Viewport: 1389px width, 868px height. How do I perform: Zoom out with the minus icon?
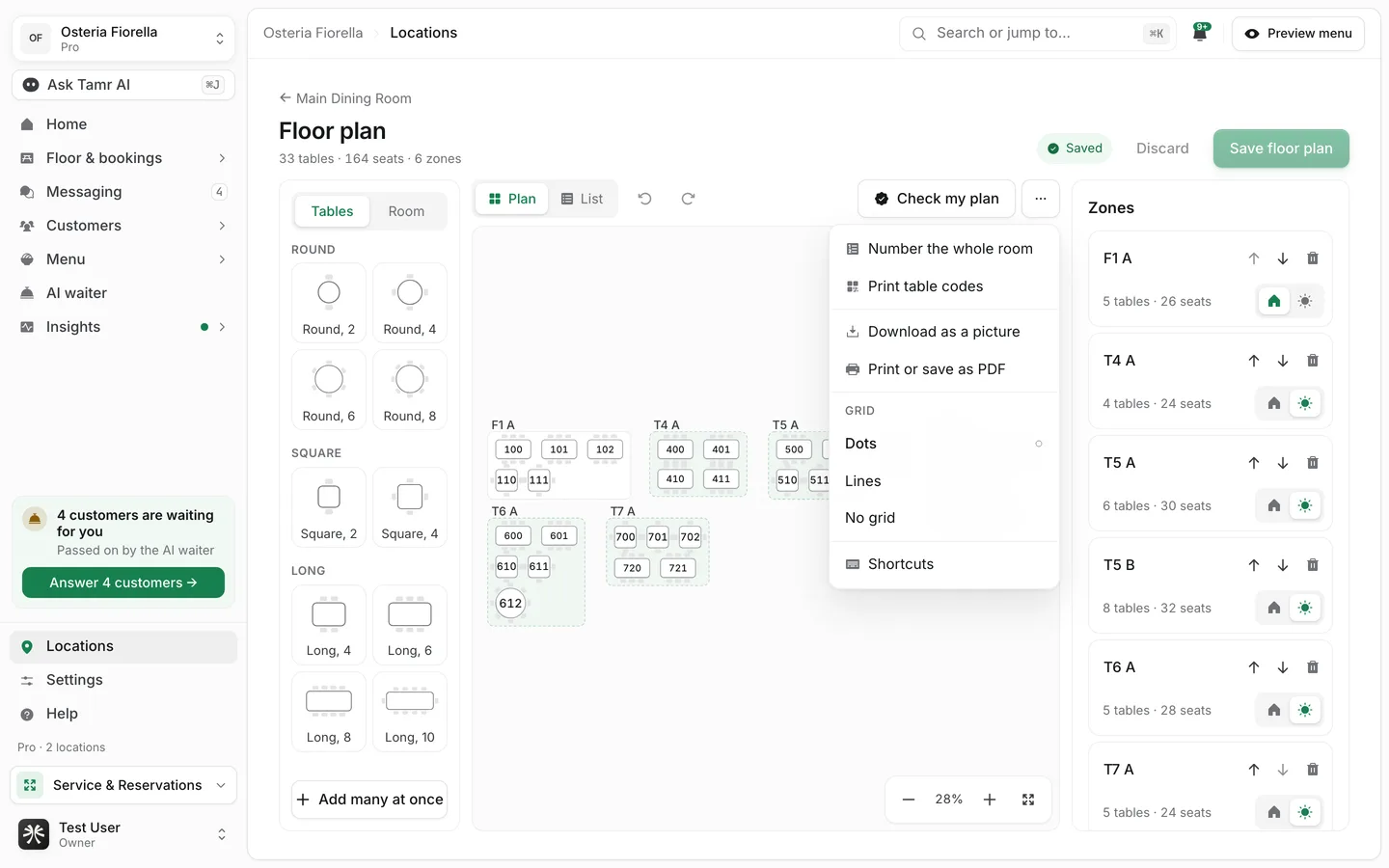[908, 800]
